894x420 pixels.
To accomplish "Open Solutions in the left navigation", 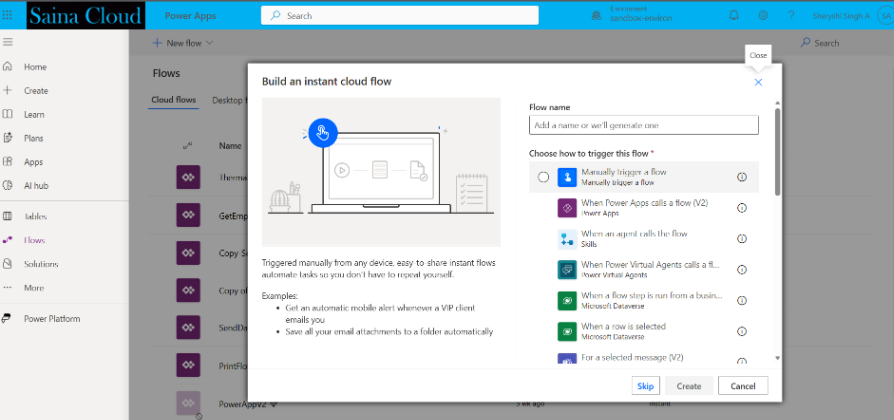I will click(x=41, y=264).
